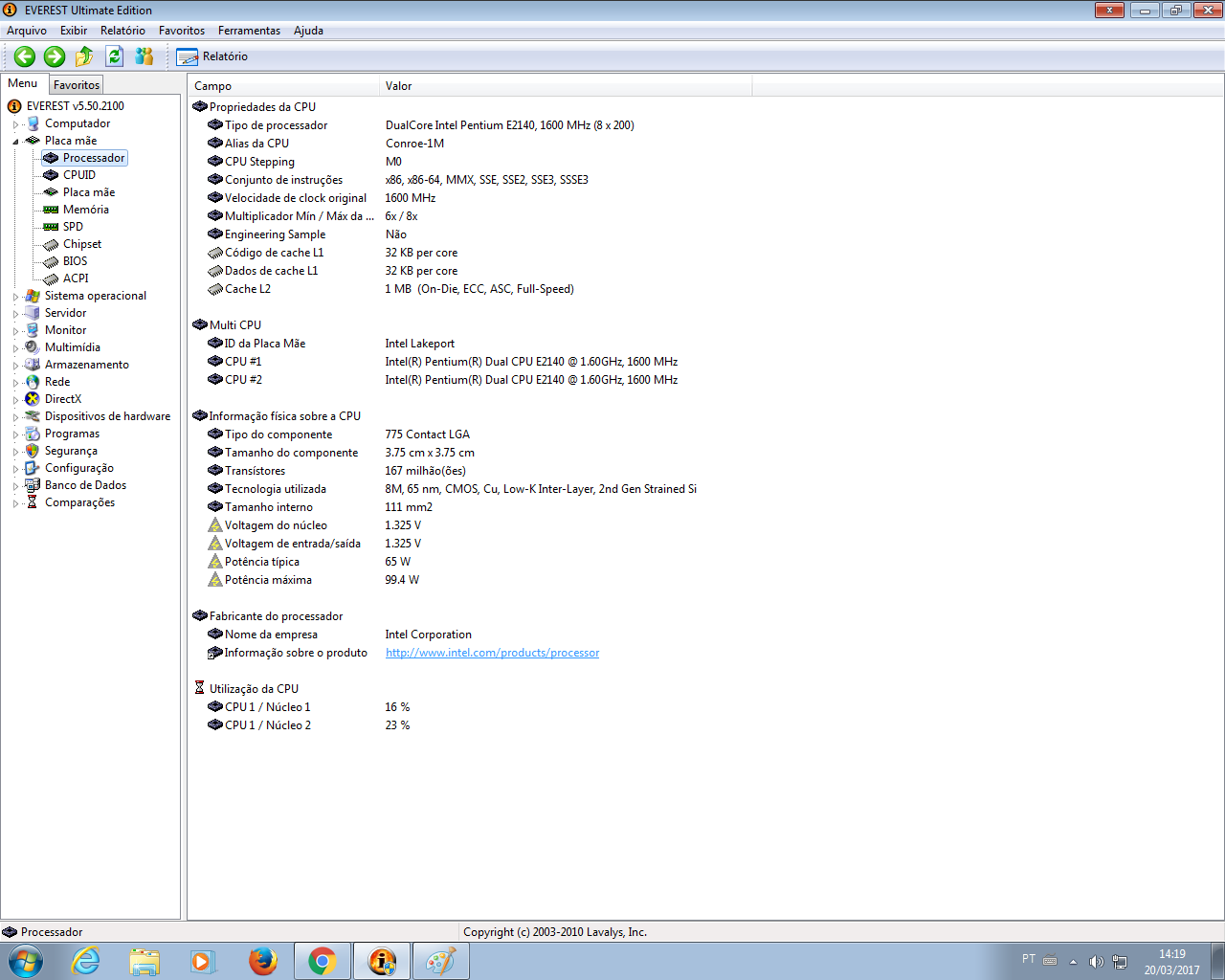This screenshot has width=1225, height=980.
Task: Click the Programas tree icon
Action: click(33, 434)
